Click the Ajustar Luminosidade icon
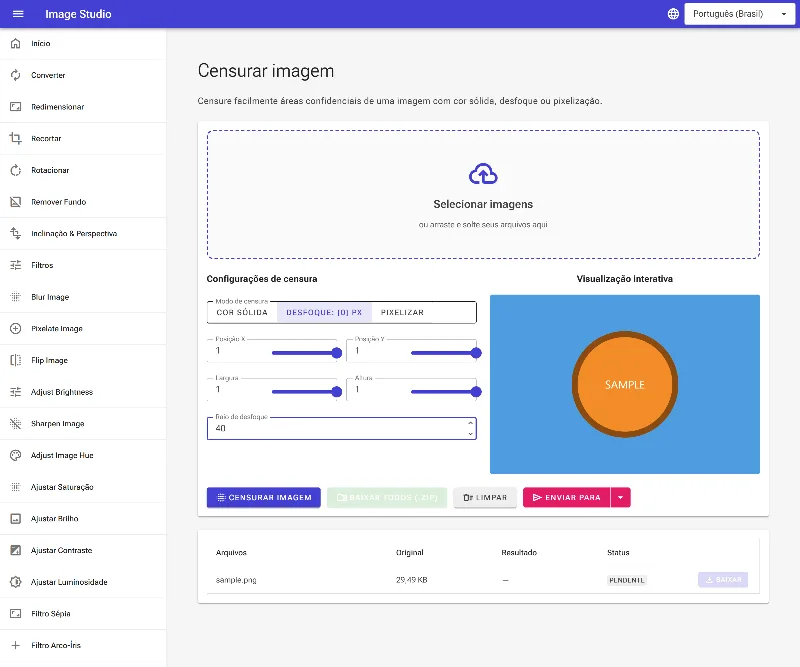Image resolution: width=800 pixels, height=667 pixels. [16, 582]
